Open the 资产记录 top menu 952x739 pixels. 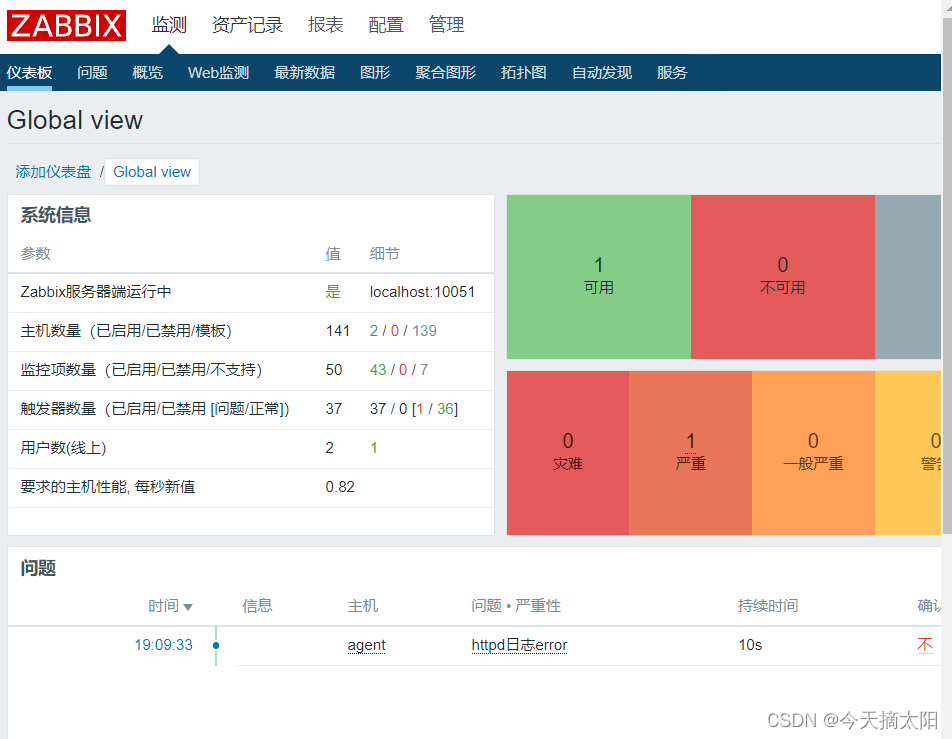(x=247, y=25)
